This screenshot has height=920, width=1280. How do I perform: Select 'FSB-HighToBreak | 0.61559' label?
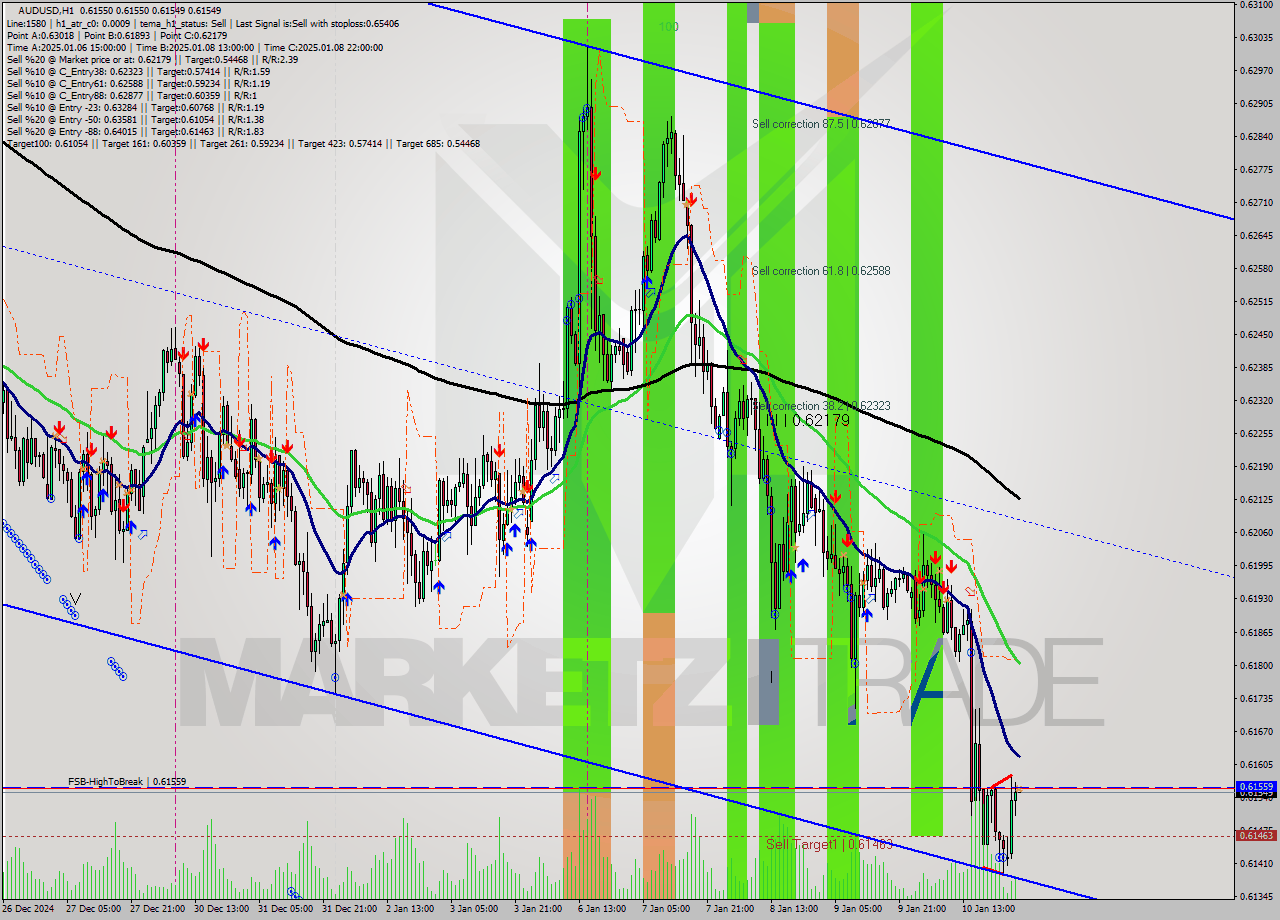tap(127, 781)
